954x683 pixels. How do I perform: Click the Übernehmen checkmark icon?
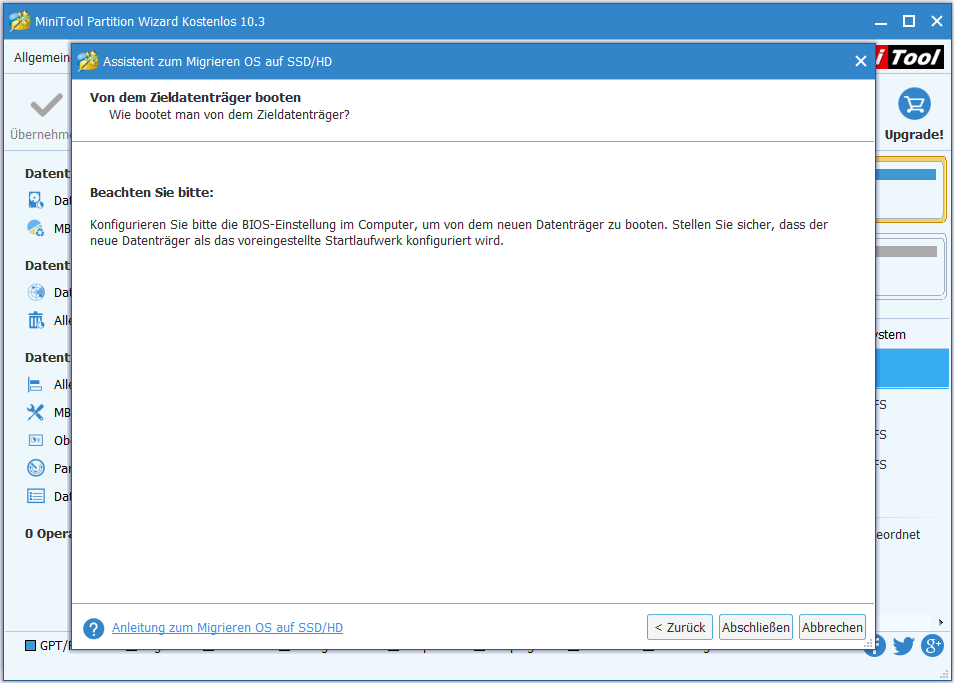click(x=47, y=105)
